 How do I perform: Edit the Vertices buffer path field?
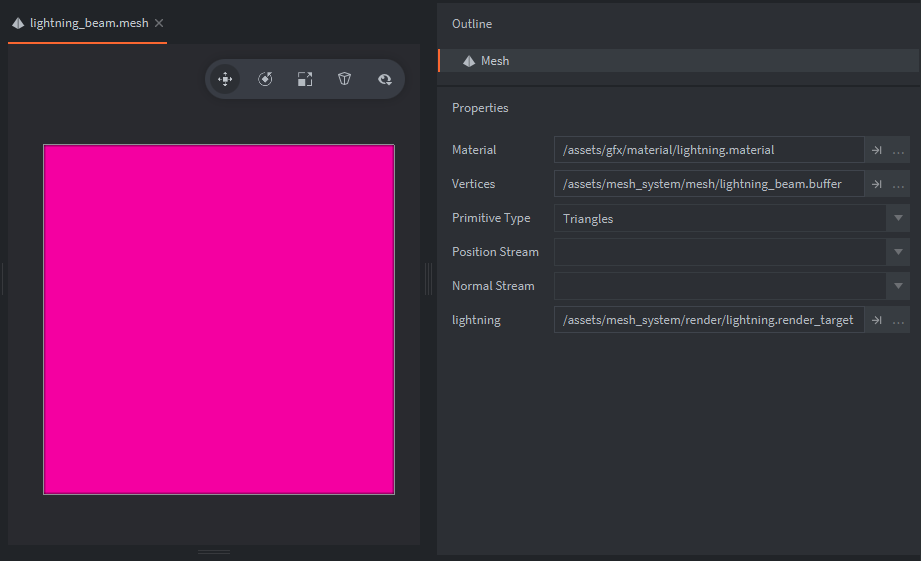[708, 184]
